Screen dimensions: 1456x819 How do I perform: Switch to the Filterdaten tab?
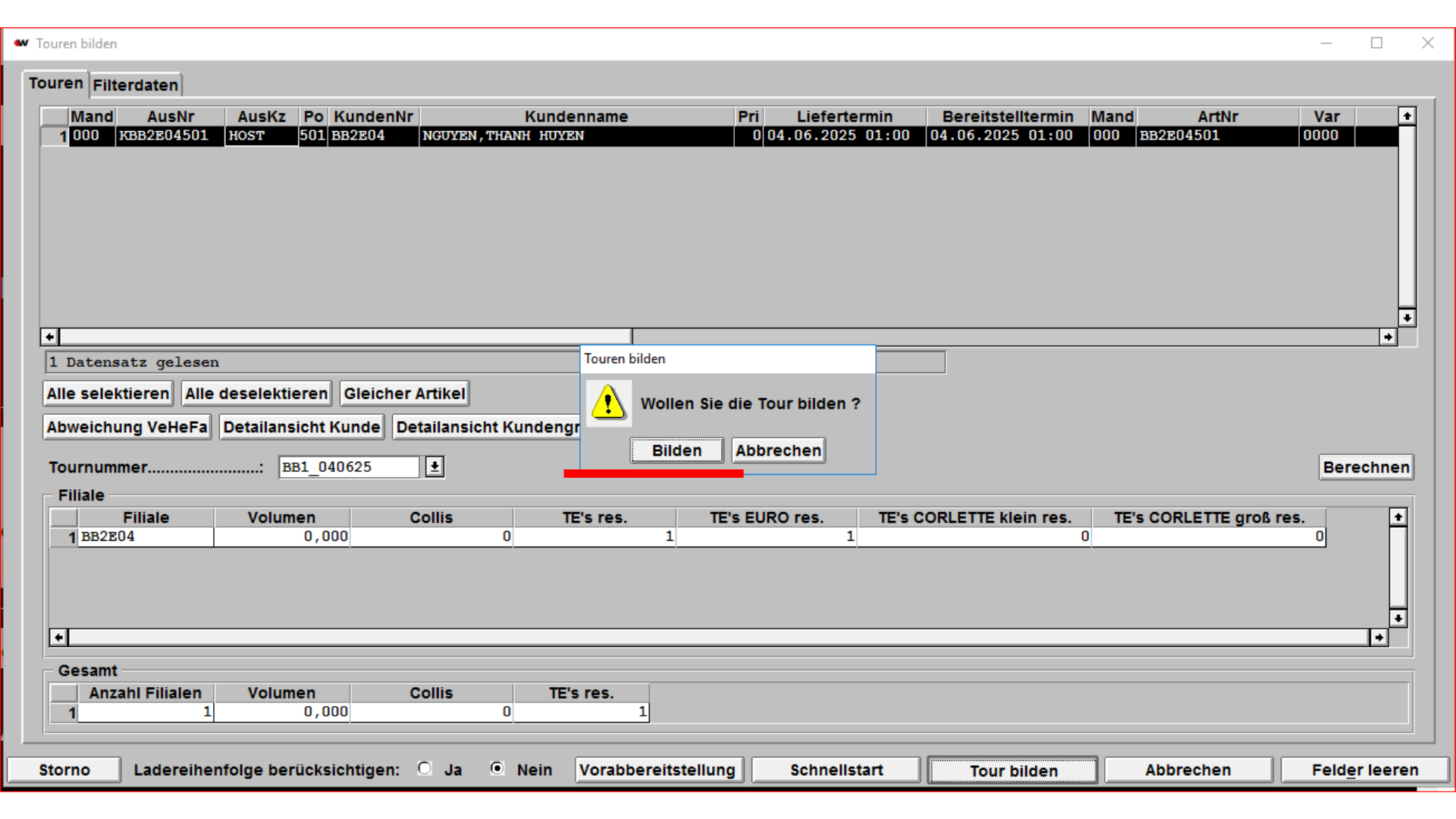pyautogui.click(x=136, y=85)
